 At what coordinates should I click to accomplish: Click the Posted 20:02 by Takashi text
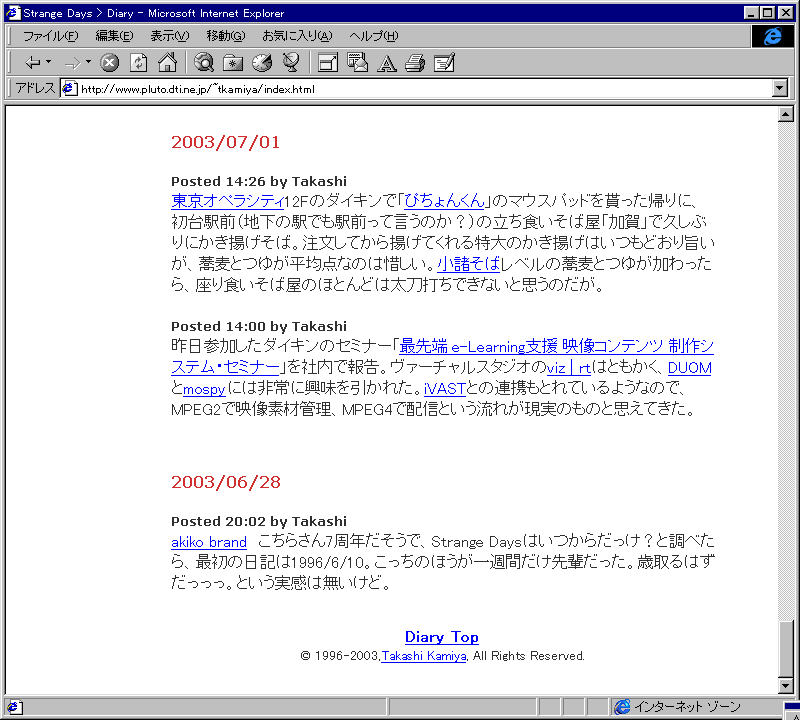[x=259, y=521]
